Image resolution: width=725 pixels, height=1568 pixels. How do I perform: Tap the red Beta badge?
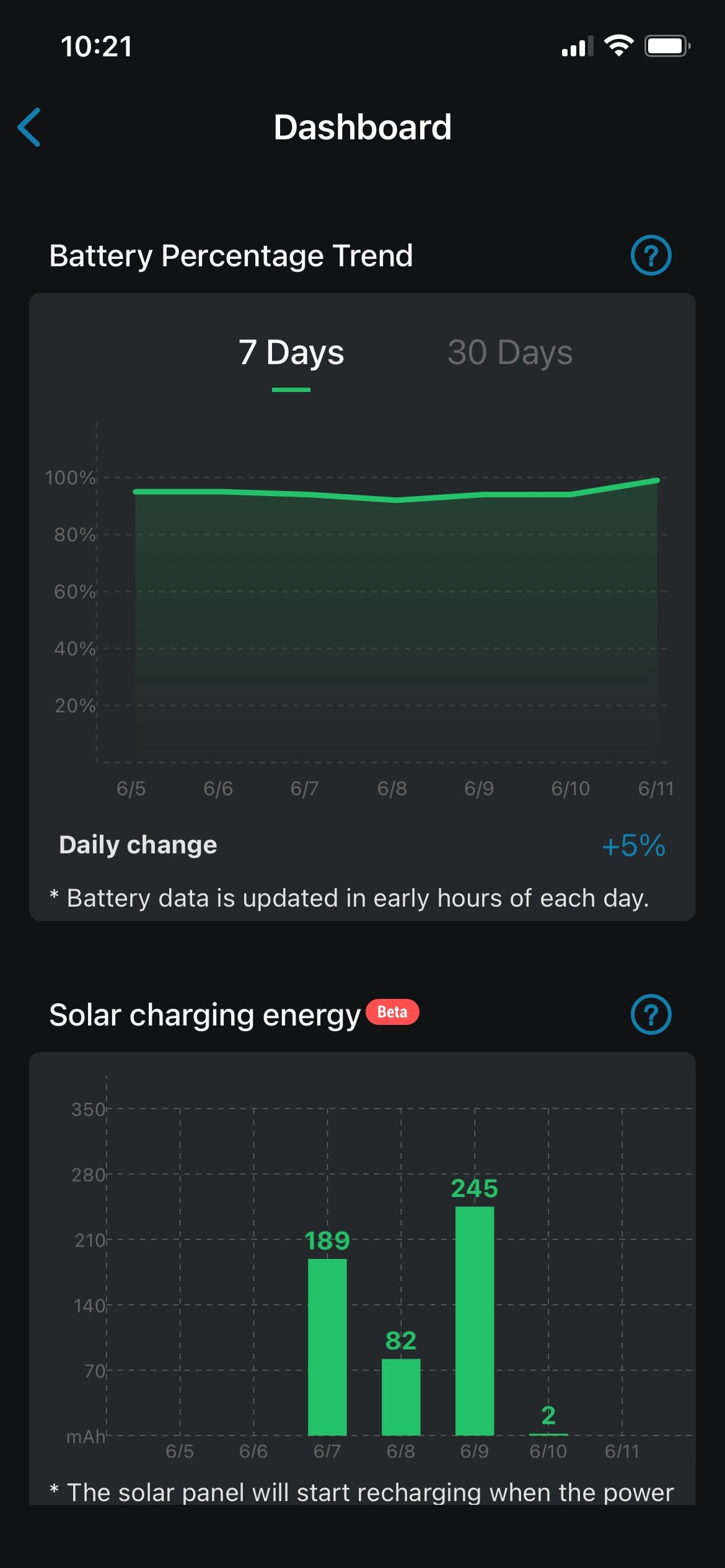(392, 1012)
